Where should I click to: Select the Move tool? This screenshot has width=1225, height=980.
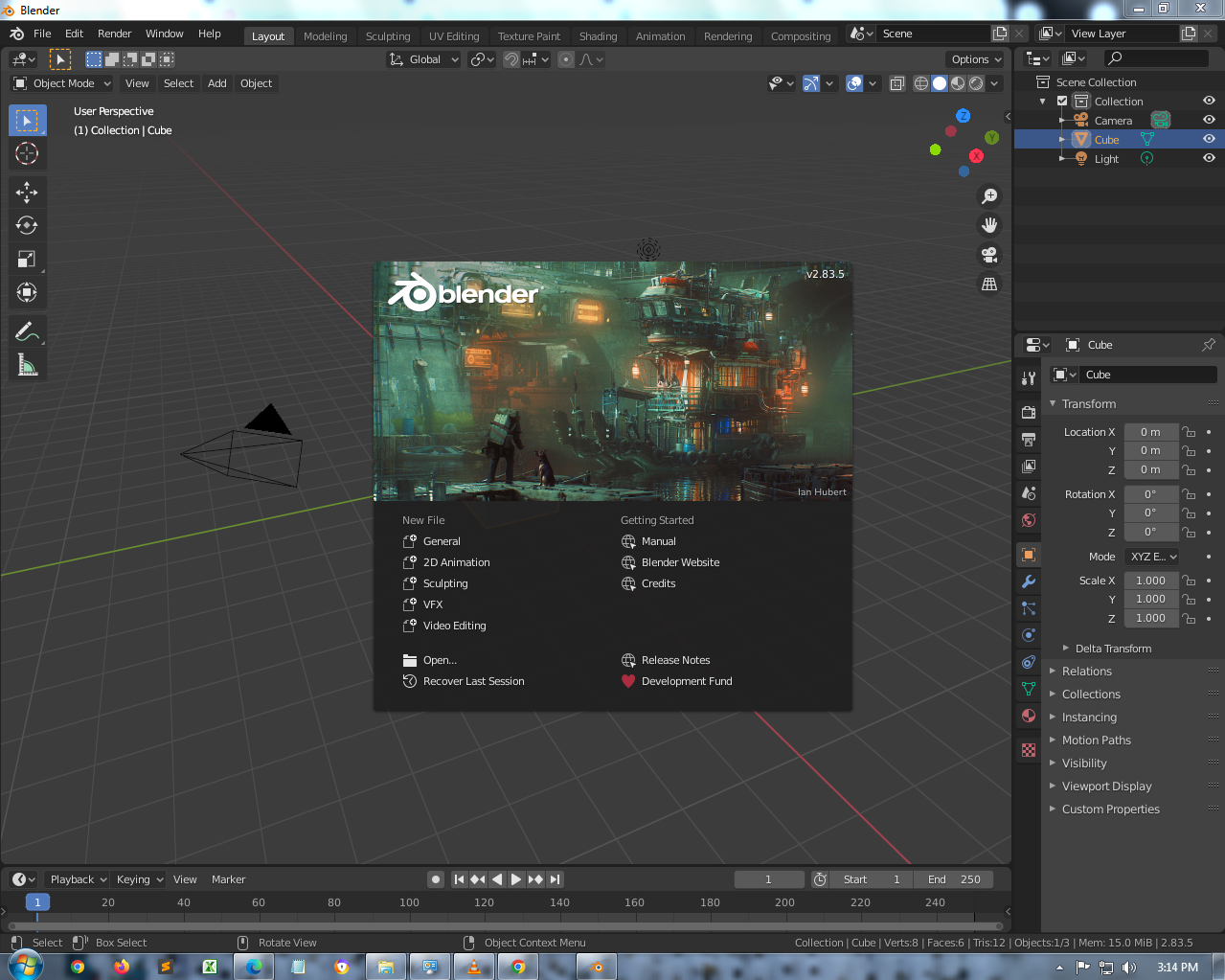[x=27, y=193]
